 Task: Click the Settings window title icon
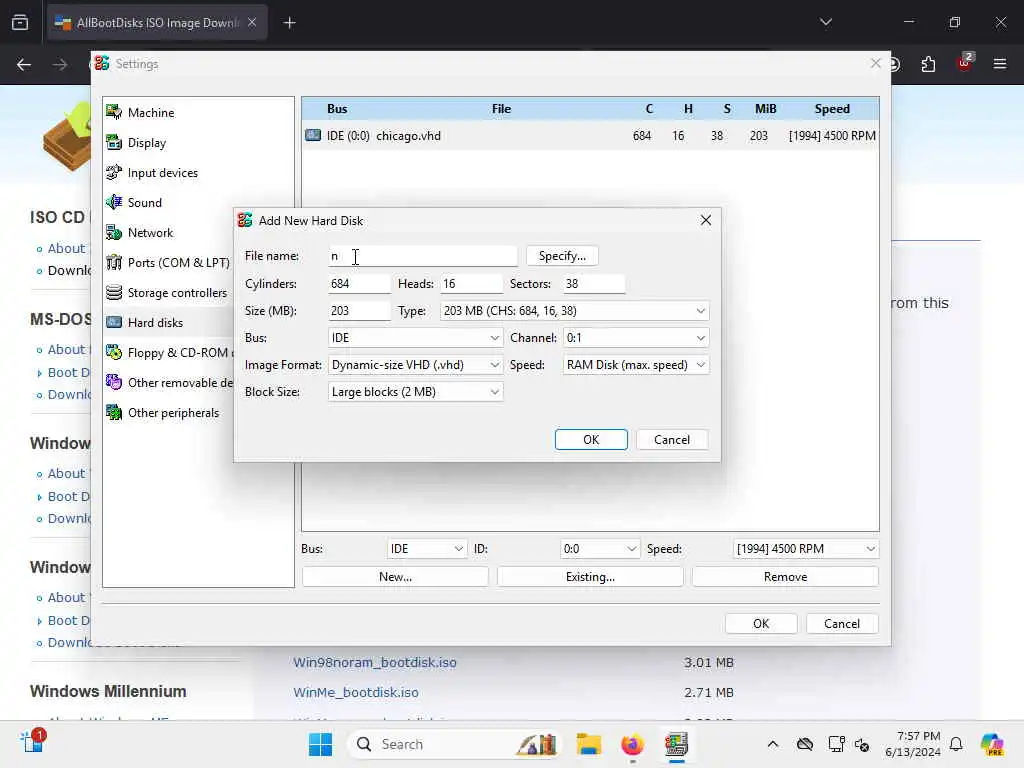[x=102, y=63]
